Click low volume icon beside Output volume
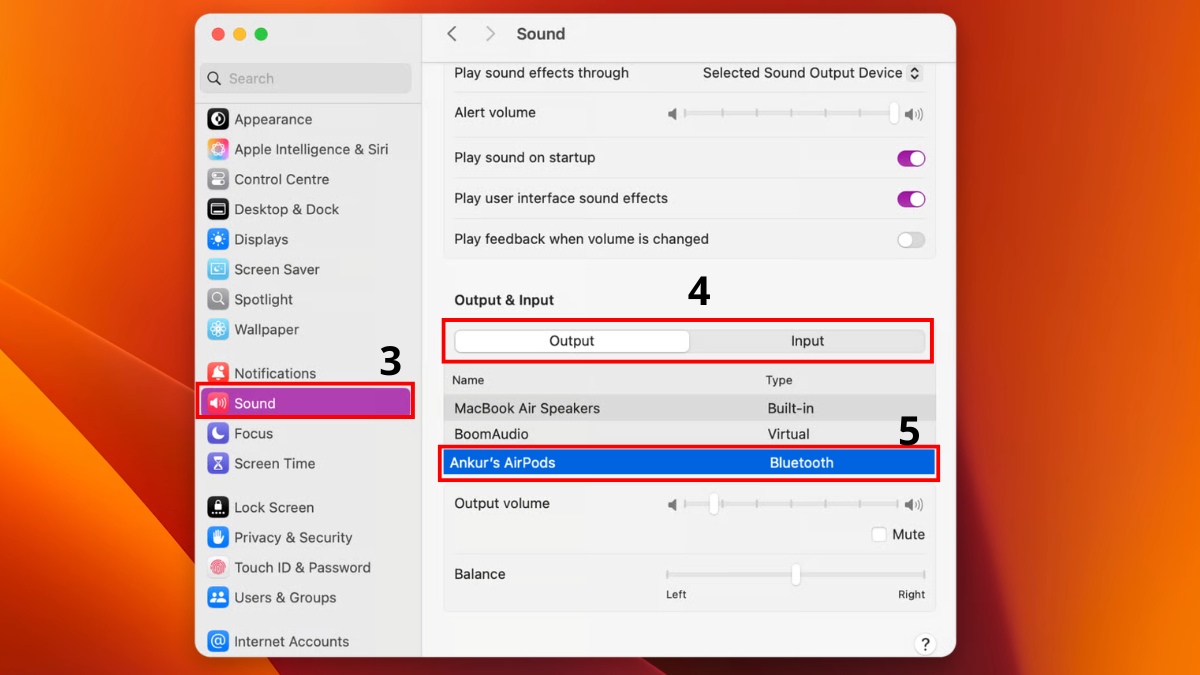1200x675 pixels. coord(673,505)
